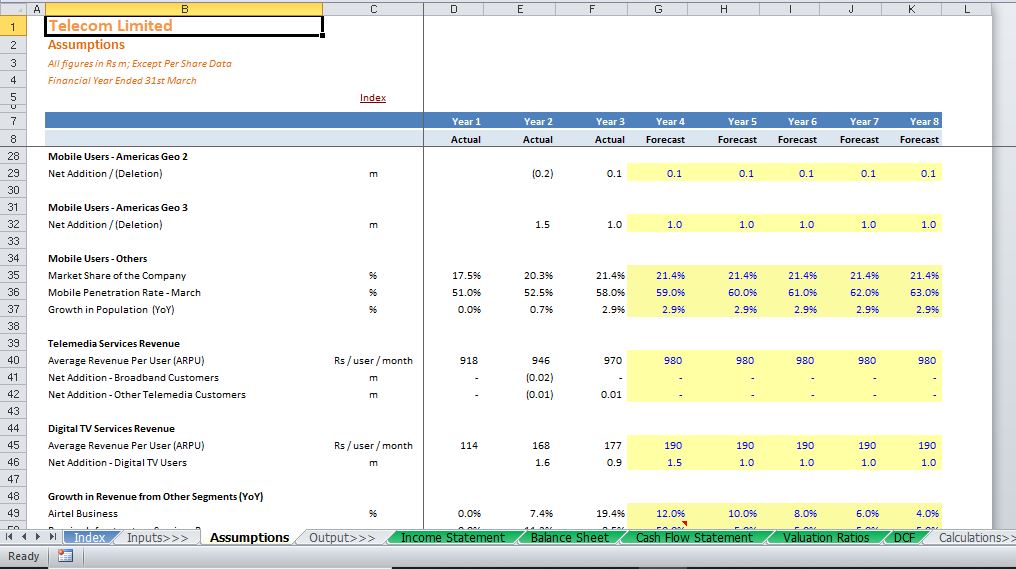
Task: Open the DCF sheet tab
Action: pyautogui.click(x=904, y=538)
